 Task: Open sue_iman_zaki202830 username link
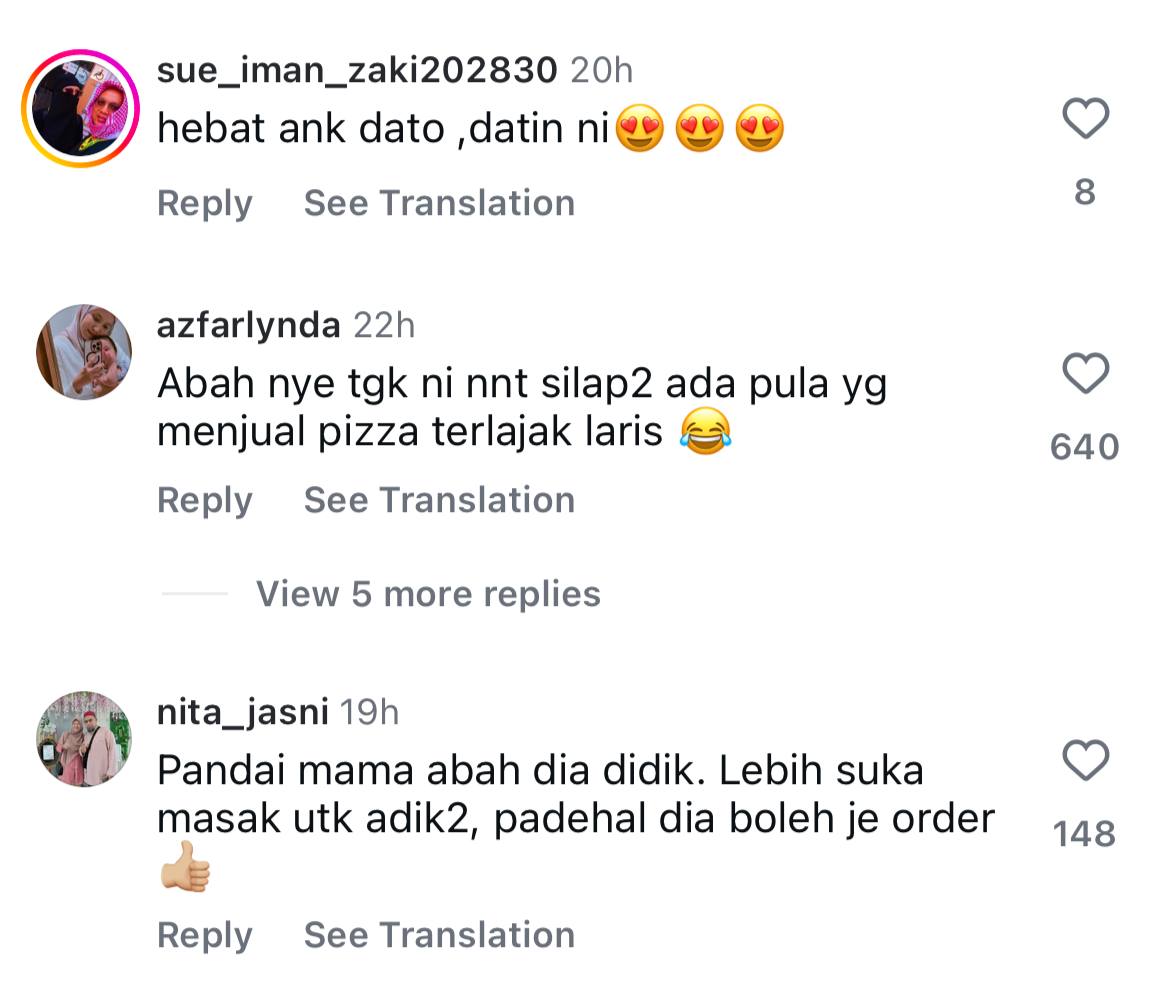pos(356,70)
